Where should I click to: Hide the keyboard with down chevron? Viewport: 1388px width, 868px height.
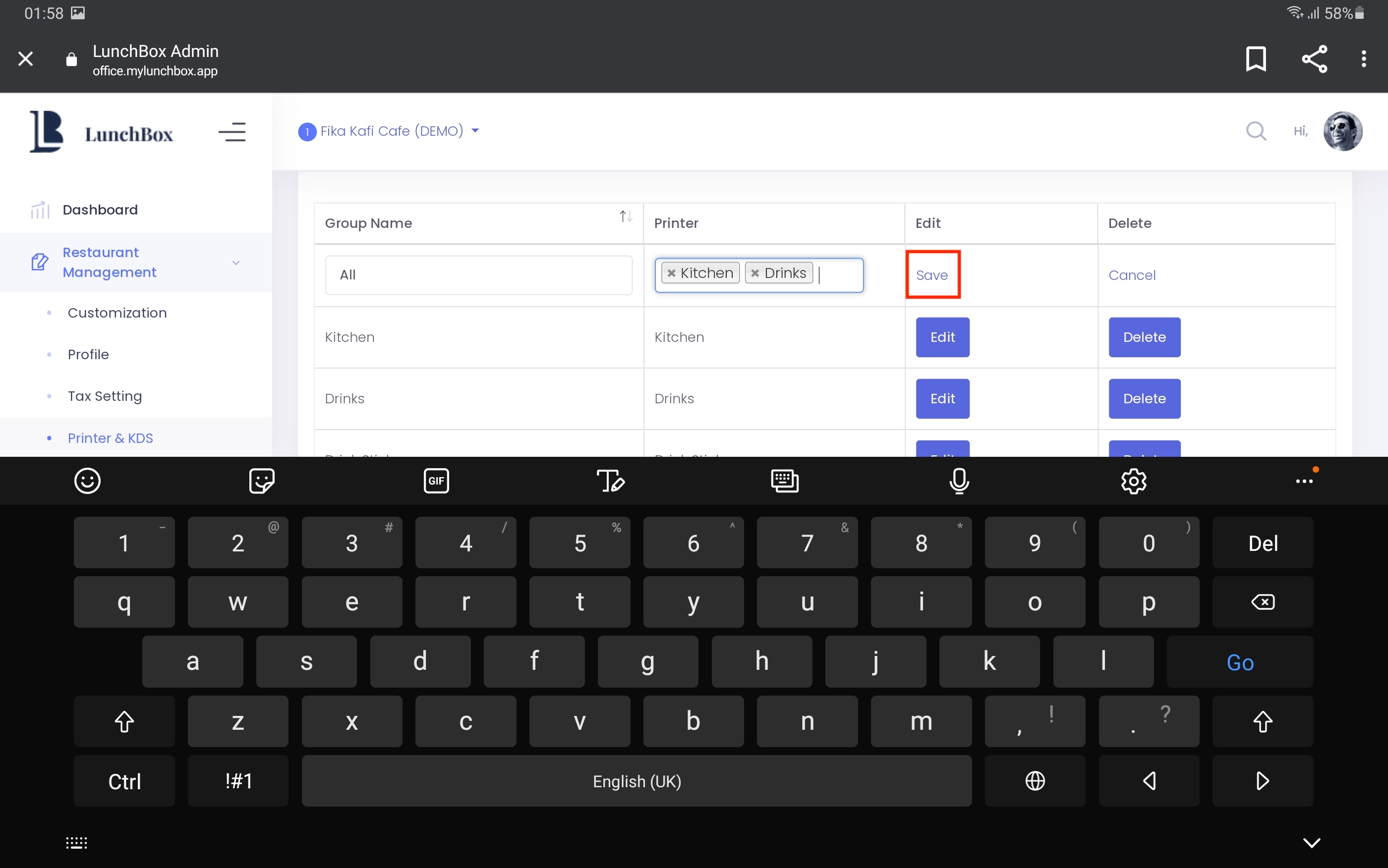coord(1311,842)
